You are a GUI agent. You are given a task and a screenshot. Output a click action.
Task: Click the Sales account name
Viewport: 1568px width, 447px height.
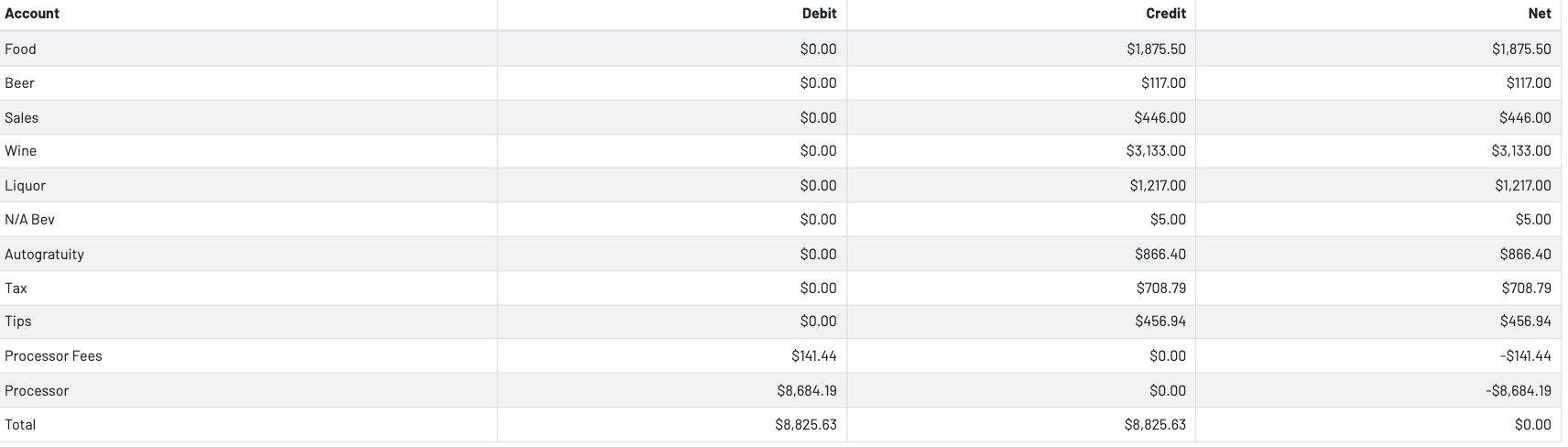click(22, 118)
